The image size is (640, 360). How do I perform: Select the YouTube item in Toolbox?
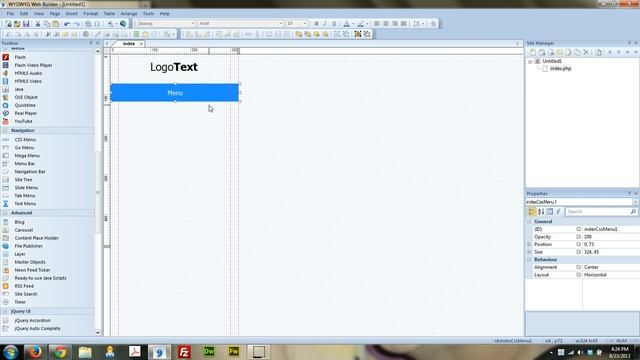pos(23,121)
